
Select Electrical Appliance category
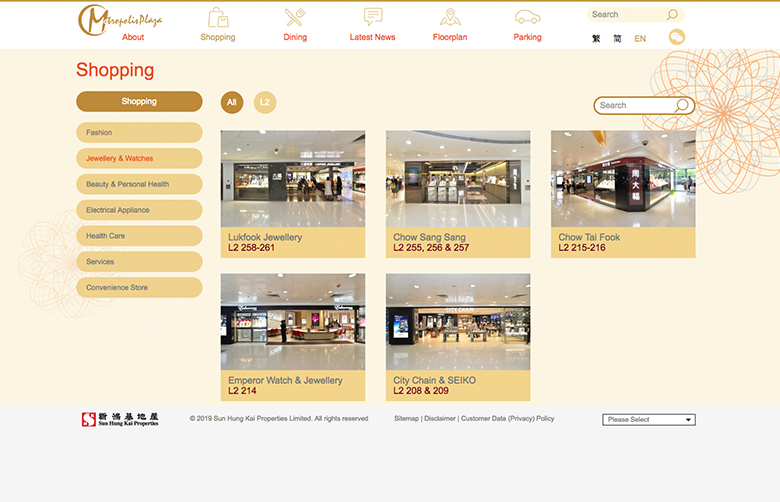pos(139,210)
